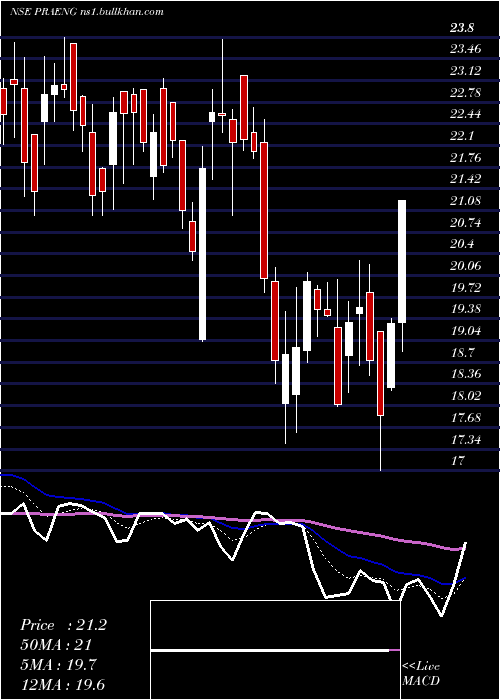Click the 19.04 price axis label
Image resolution: width=500 pixels, height=700 pixels.
point(466,332)
